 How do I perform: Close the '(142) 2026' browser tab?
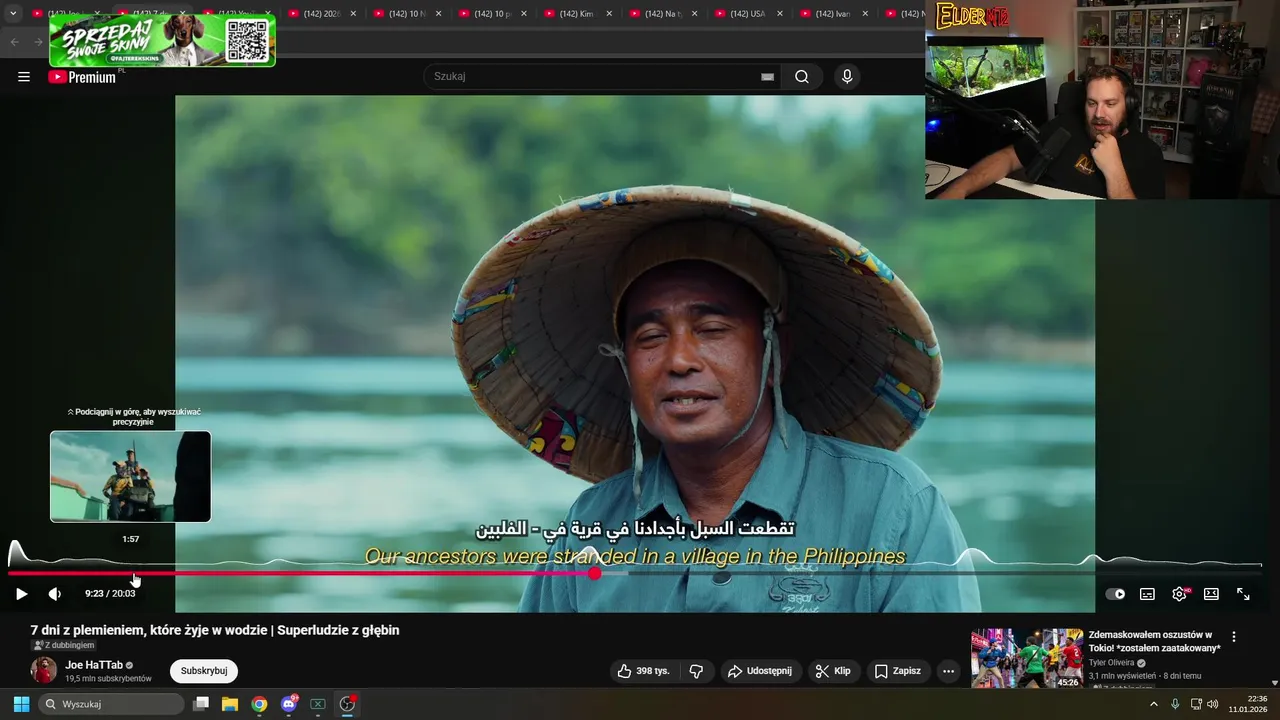tap(353, 14)
